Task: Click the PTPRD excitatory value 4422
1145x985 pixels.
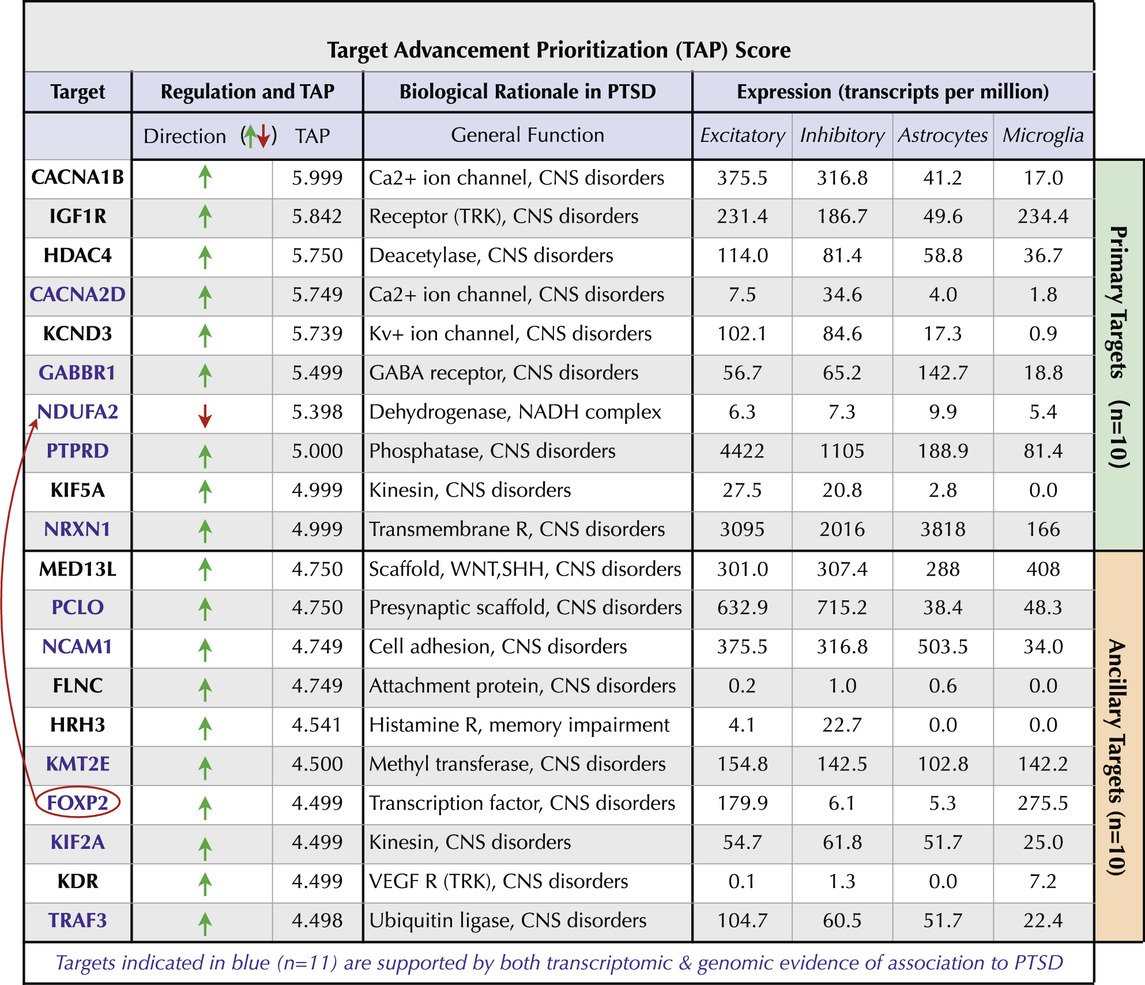Action: point(742,452)
